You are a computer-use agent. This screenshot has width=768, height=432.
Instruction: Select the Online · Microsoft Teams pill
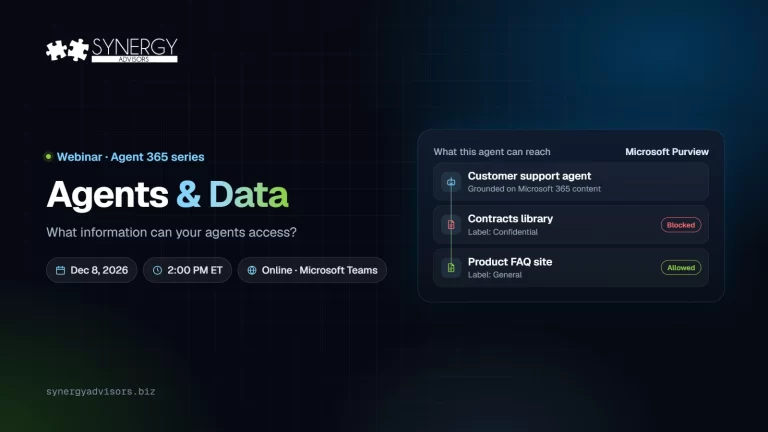tap(312, 270)
